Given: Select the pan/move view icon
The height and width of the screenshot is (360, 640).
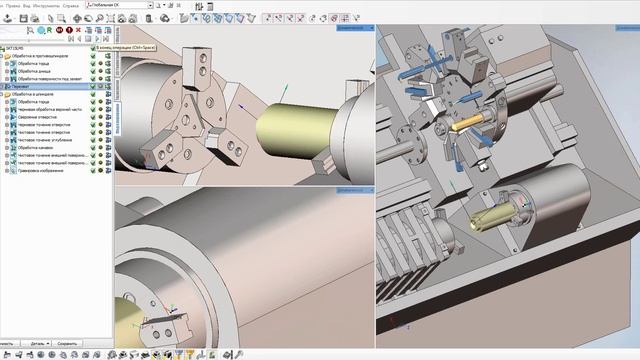Looking at the screenshot, I should point(77,18).
